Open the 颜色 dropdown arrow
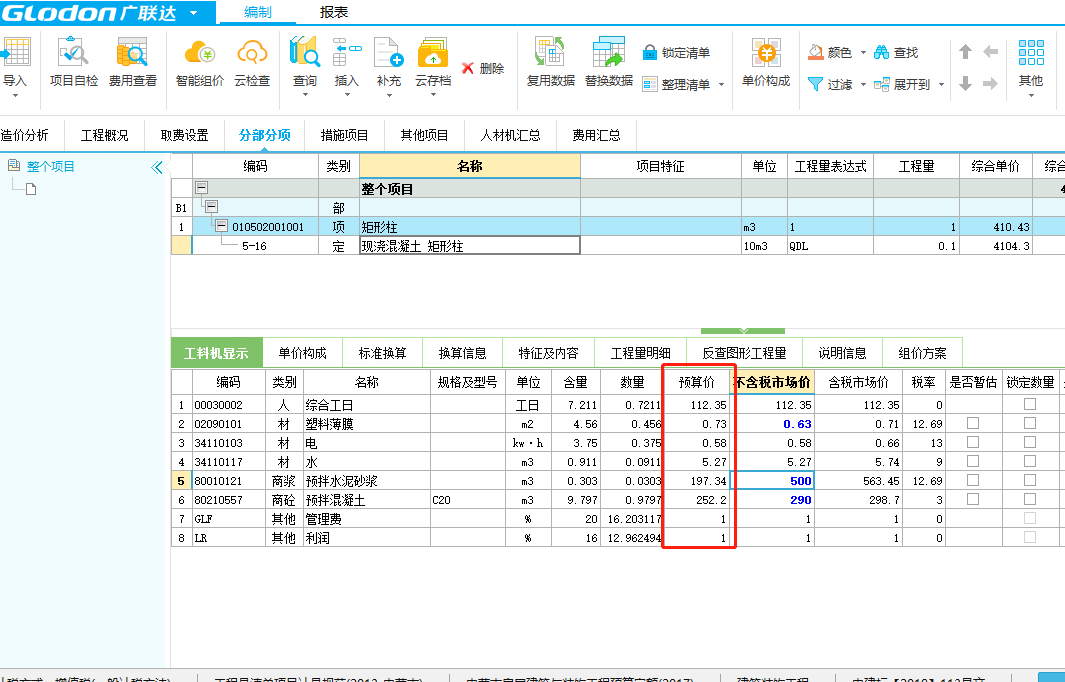 [863, 53]
